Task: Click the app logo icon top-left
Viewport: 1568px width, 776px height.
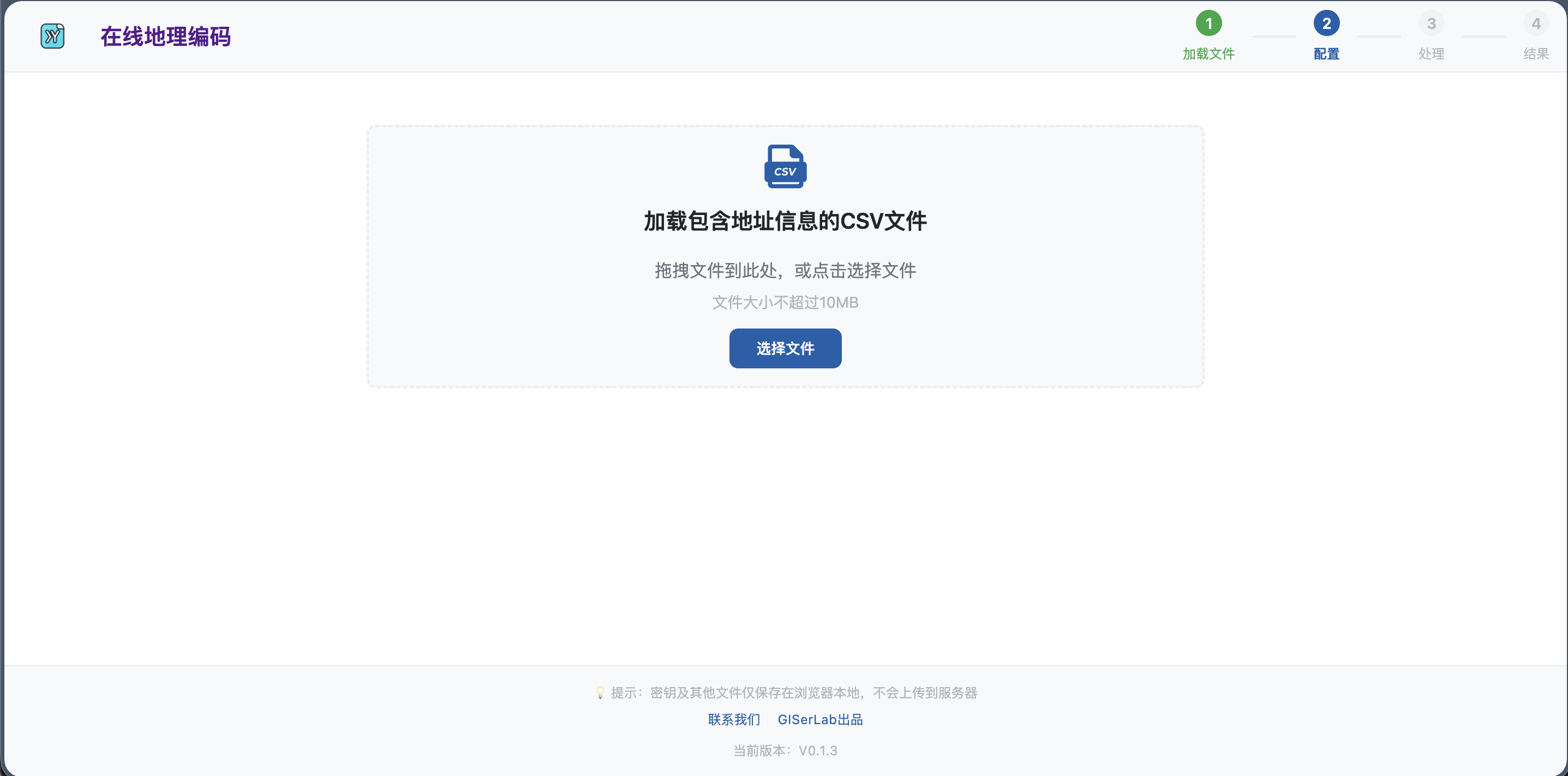Action: (x=52, y=37)
